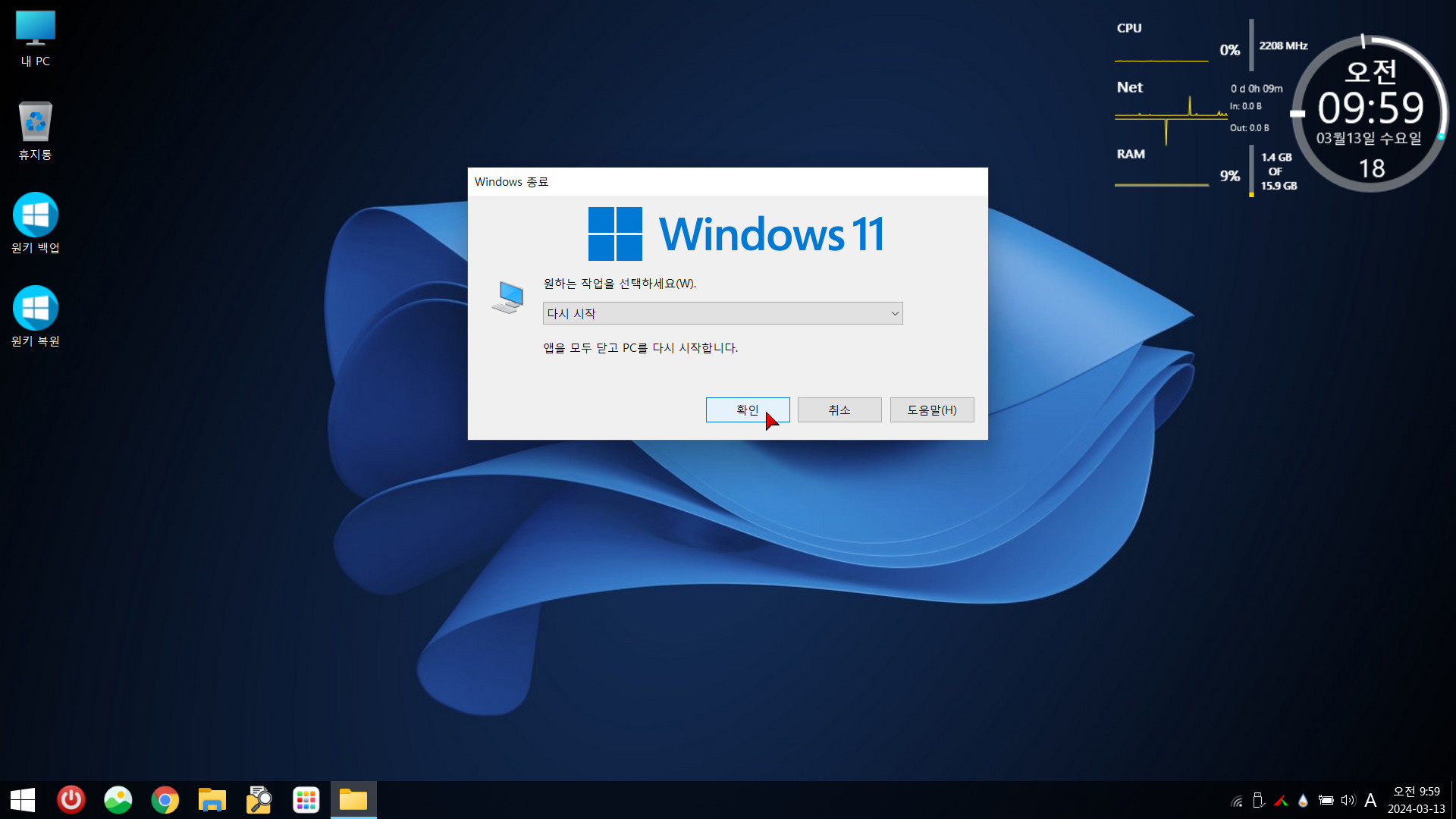This screenshot has height=819, width=1456.
Task: Open help with the 도움말(H) button
Action: [932, 409]
